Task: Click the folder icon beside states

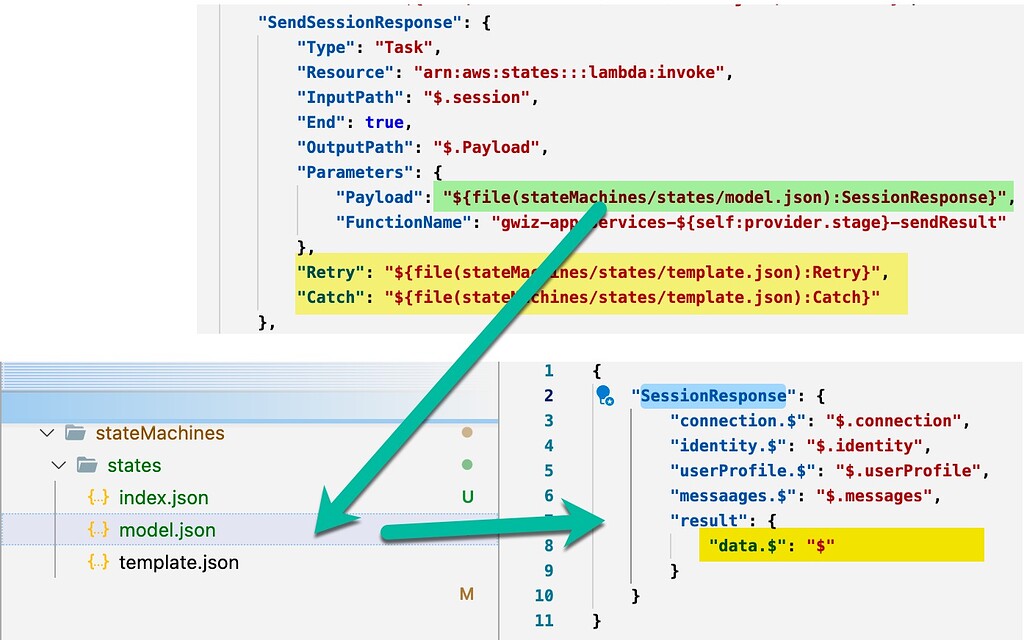Action: [x=86, y=465]
